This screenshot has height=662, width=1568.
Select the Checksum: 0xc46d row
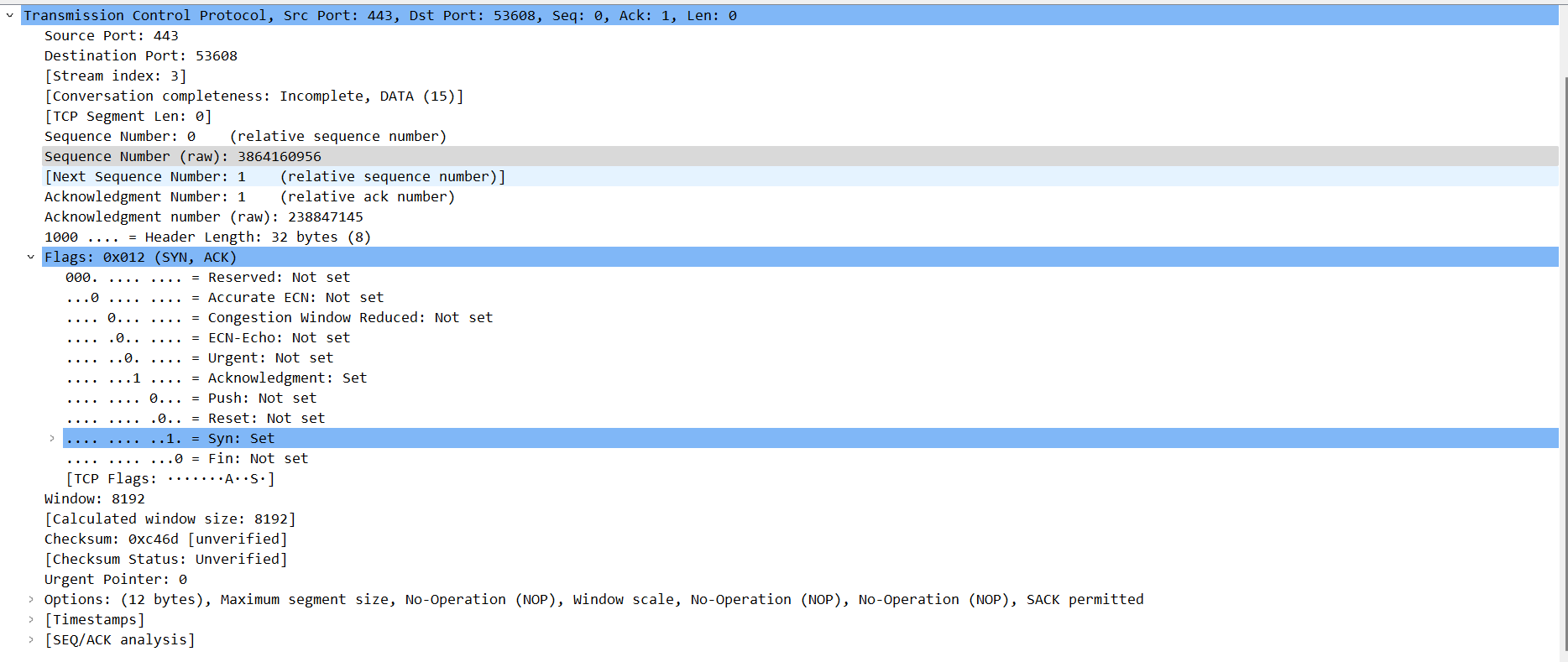pyautogui.click(x=165, y=539)
